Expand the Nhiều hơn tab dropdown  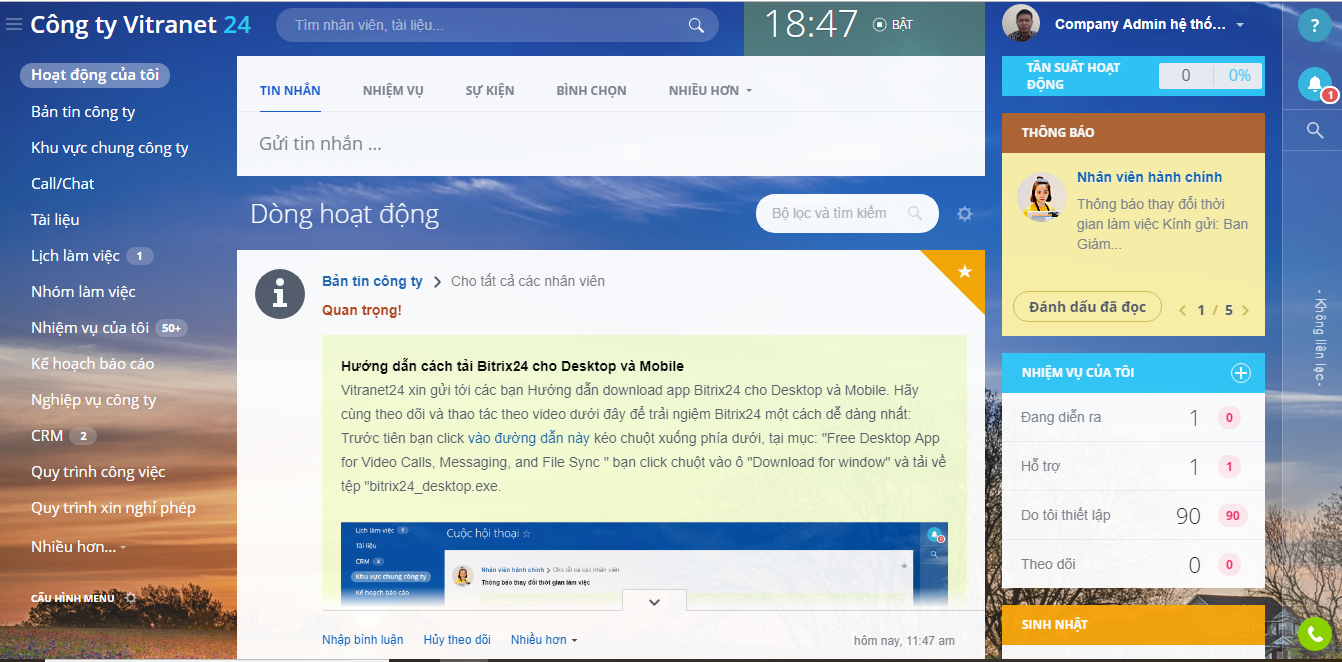(710, 90)
